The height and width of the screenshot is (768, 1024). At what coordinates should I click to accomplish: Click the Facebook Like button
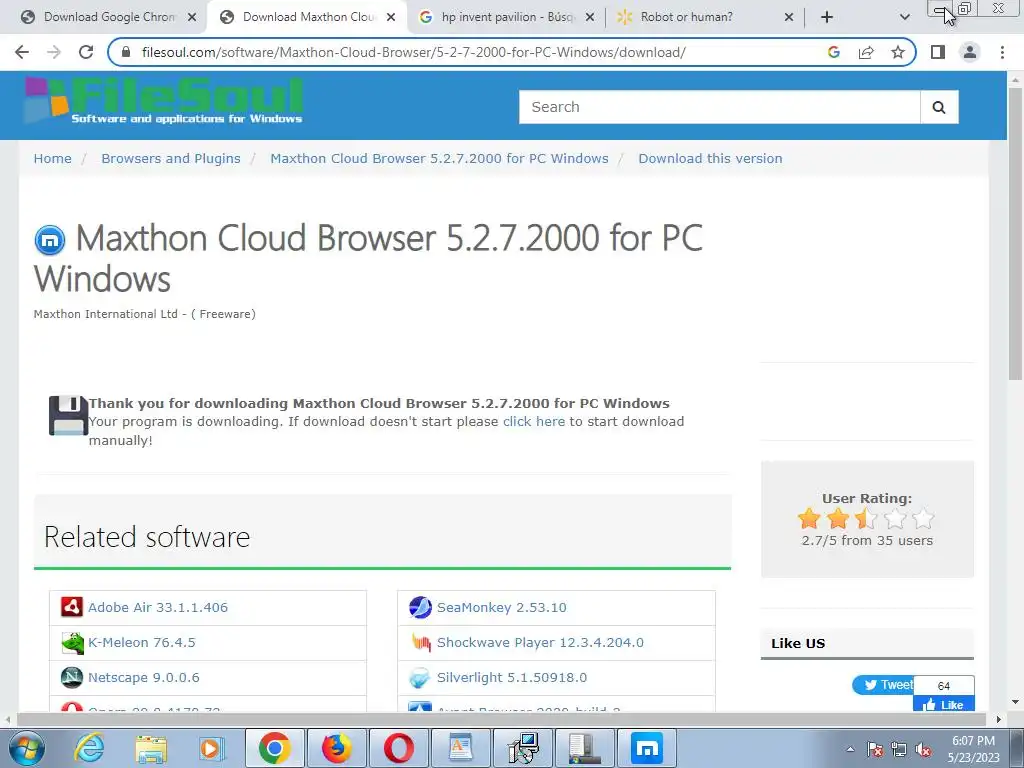pyautogui.click(x=944, y=705)
